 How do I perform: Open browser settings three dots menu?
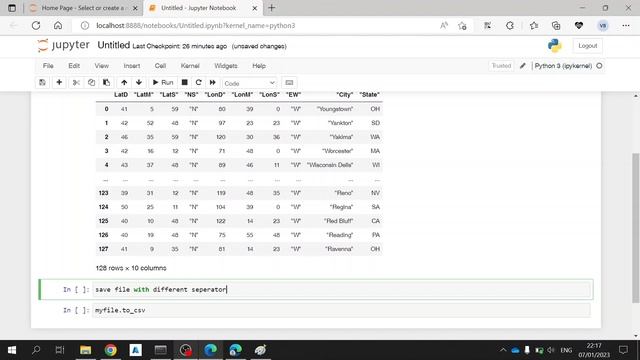click(626, 26)
